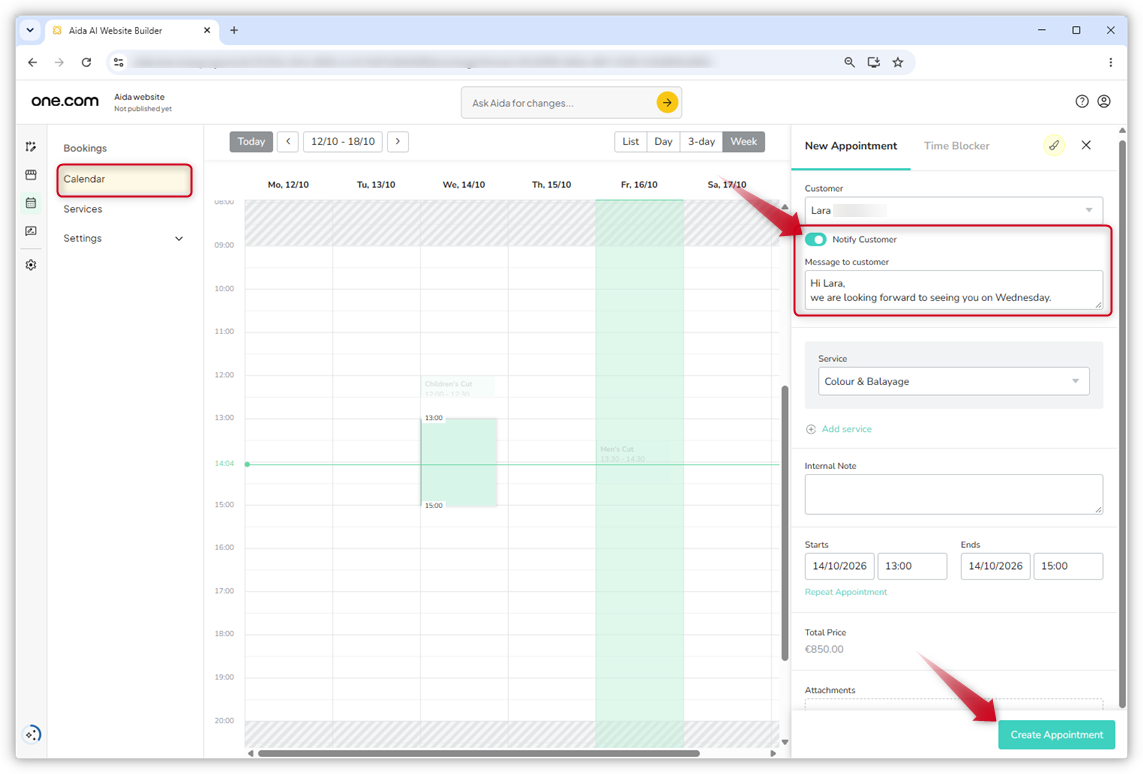Open the site information icon in address bar
1143x774 pixels.
coord(119,63)
